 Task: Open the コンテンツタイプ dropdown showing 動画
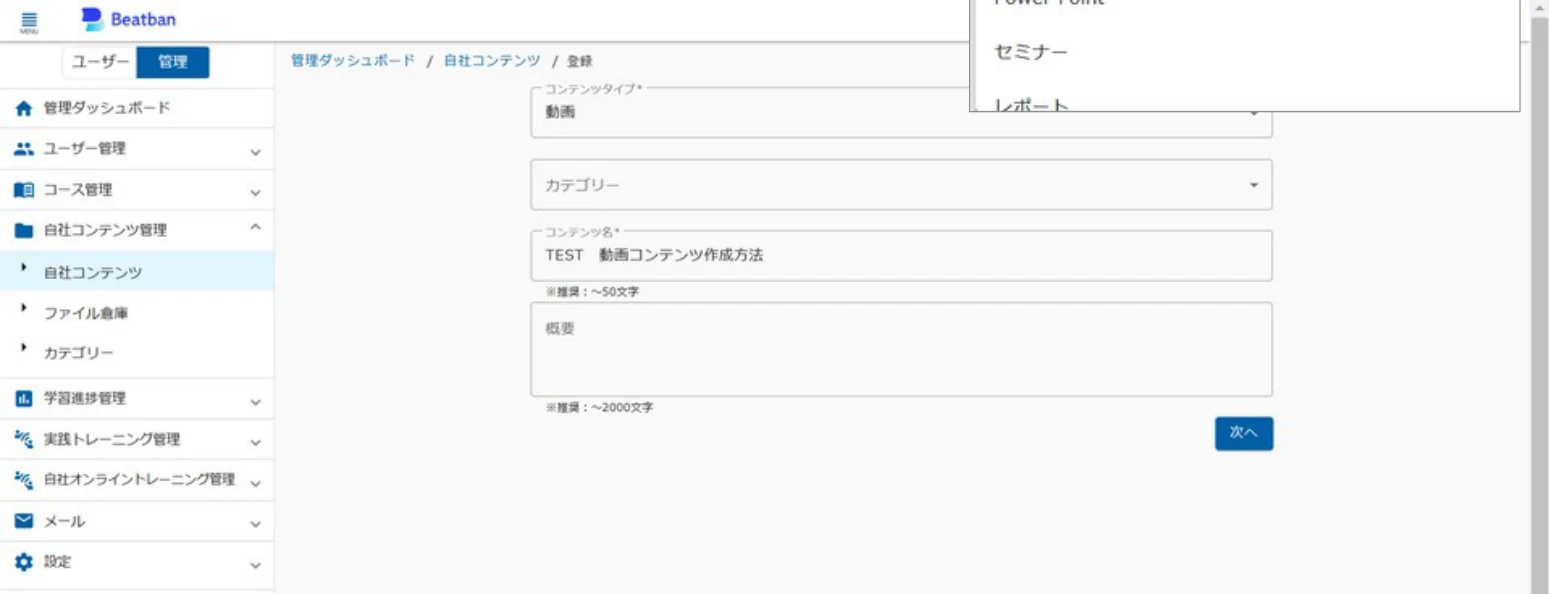point(901,112)
